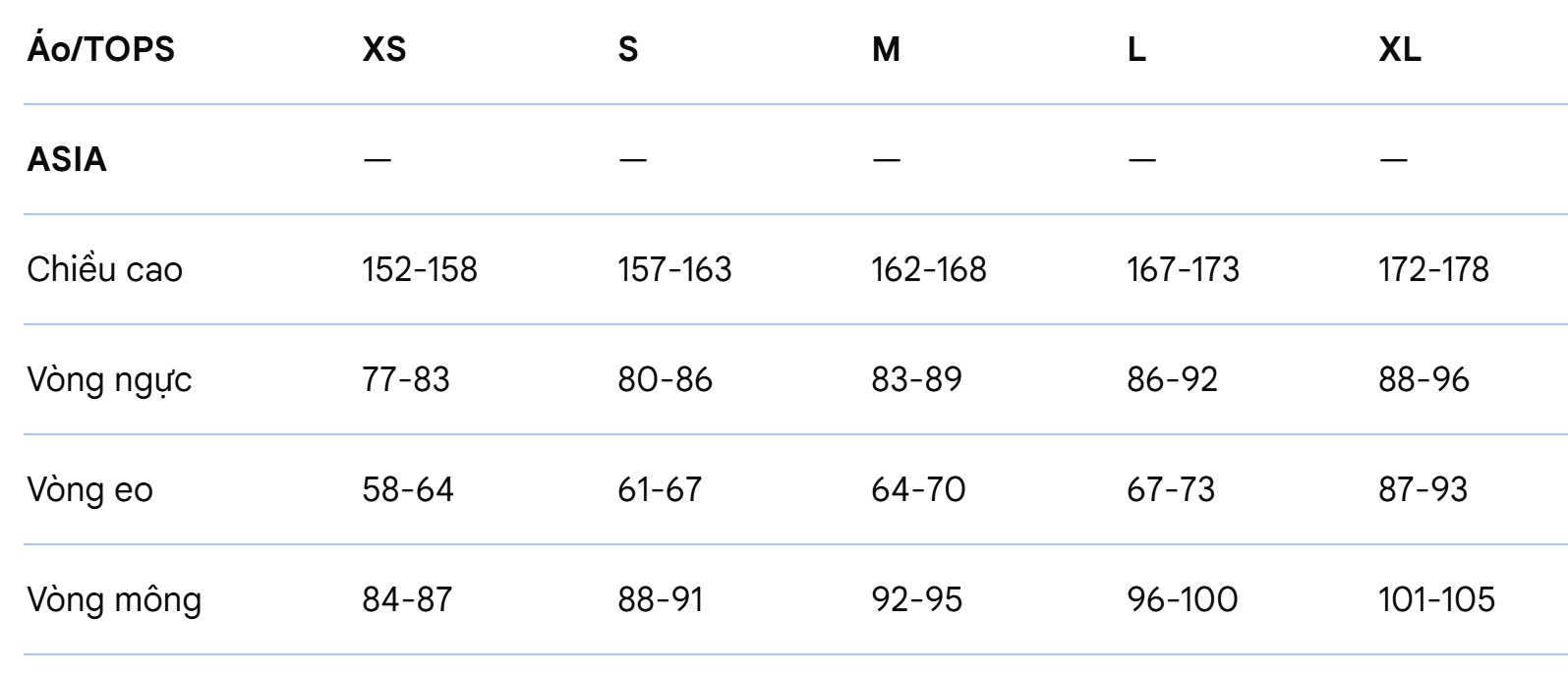Viewport: 1568px width, 675px height.
Task: Click the 172-178 height cell for XL
Action: tap(1434, 269)
